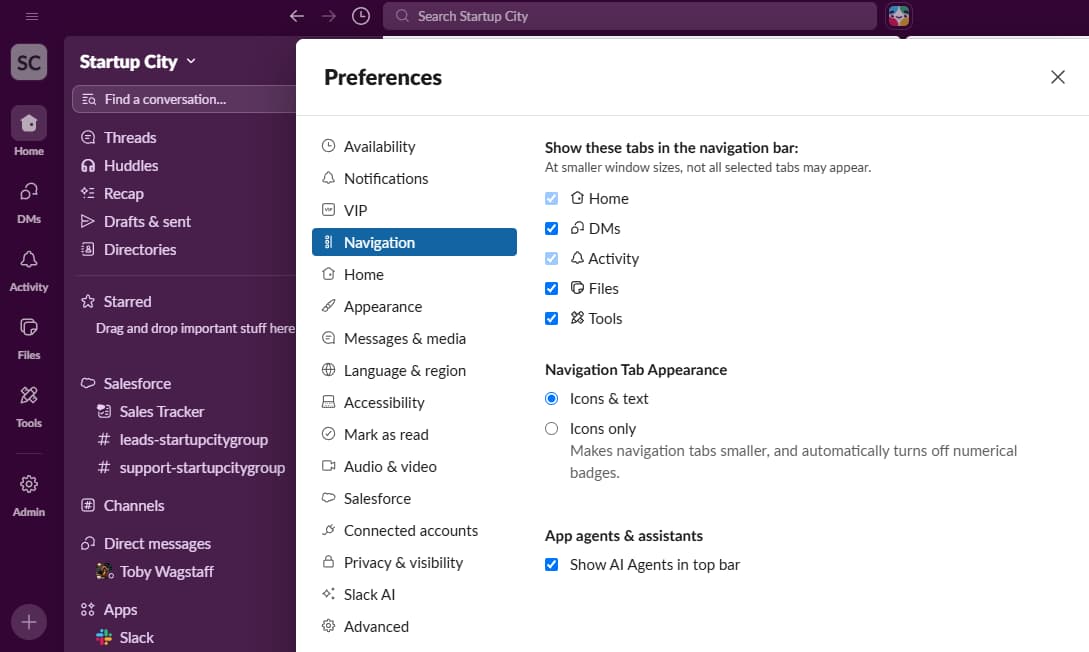Click the Find a conversation field
The height and width of the screenshot is (652, 1089).
tap(184, 99)
